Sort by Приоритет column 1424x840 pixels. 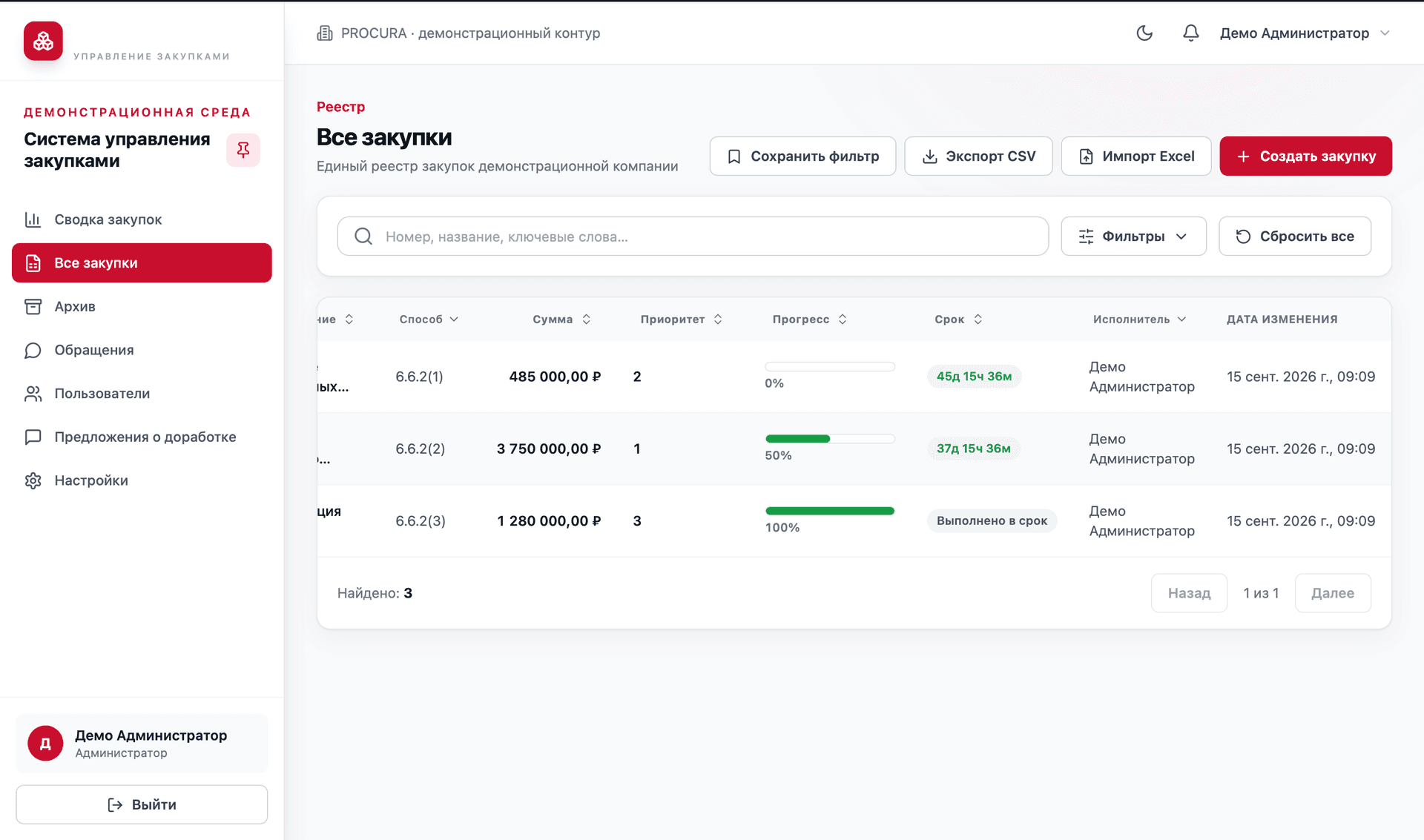click(x=682, y=319)
